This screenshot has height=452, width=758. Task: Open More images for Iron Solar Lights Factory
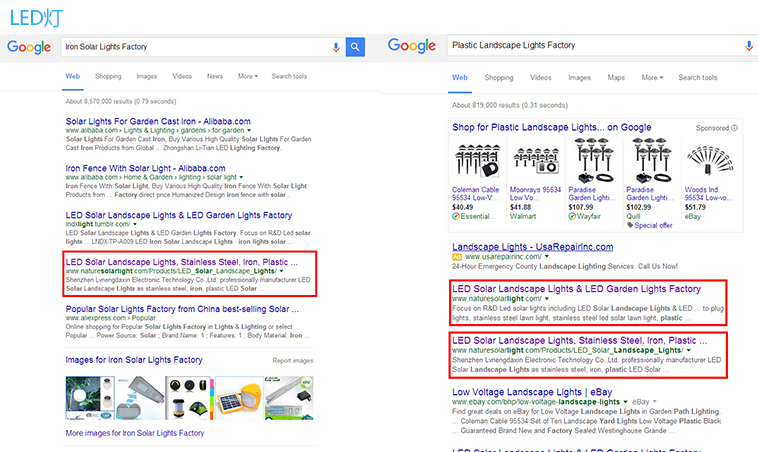click(x=135, y=433)
